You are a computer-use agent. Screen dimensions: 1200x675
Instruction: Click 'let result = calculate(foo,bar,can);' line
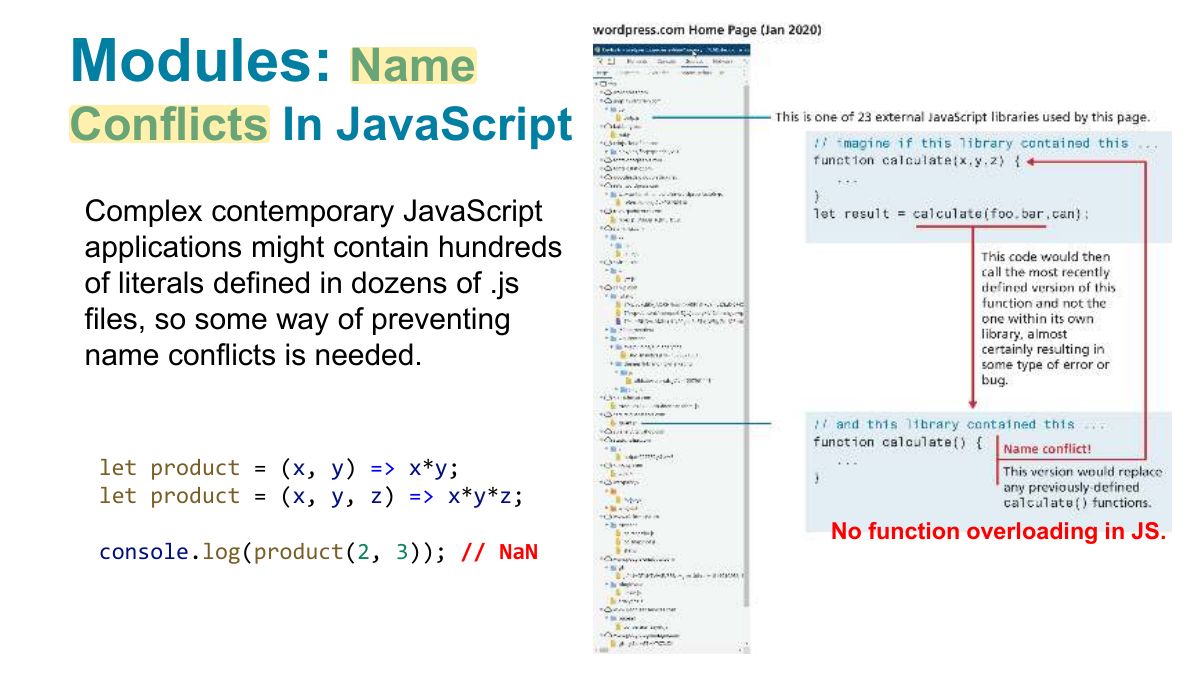coord(951,214)
